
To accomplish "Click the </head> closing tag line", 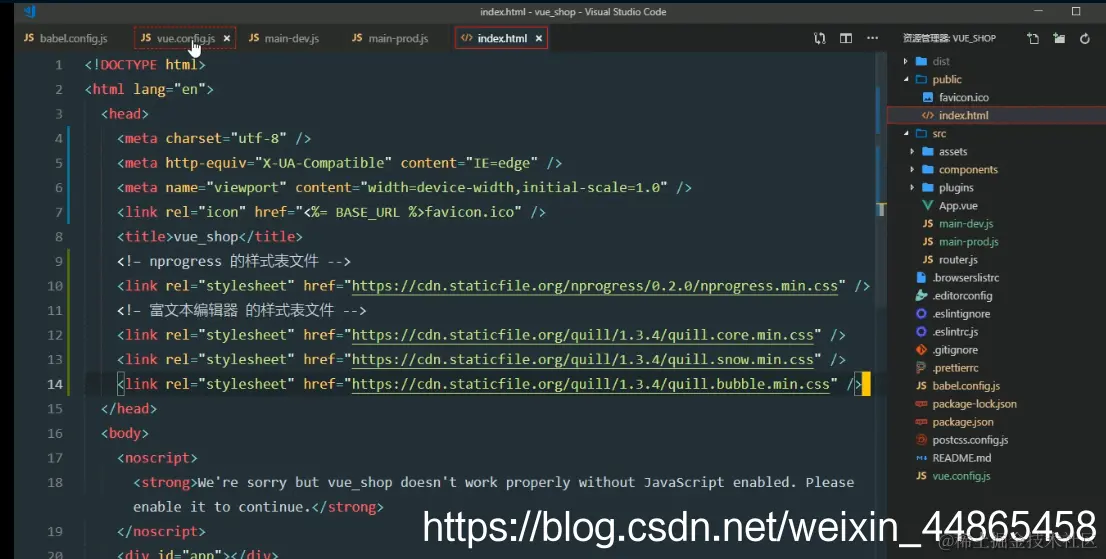I will 129,409.
